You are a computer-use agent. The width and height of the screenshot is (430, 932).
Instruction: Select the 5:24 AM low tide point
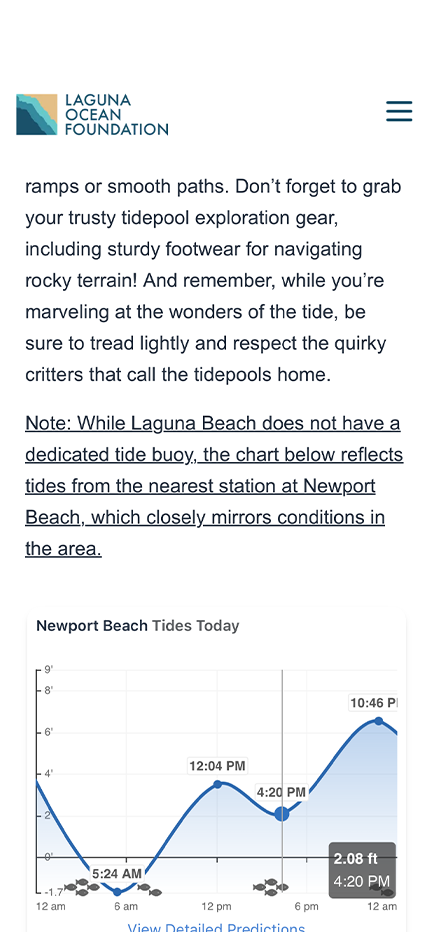[117, 892]
